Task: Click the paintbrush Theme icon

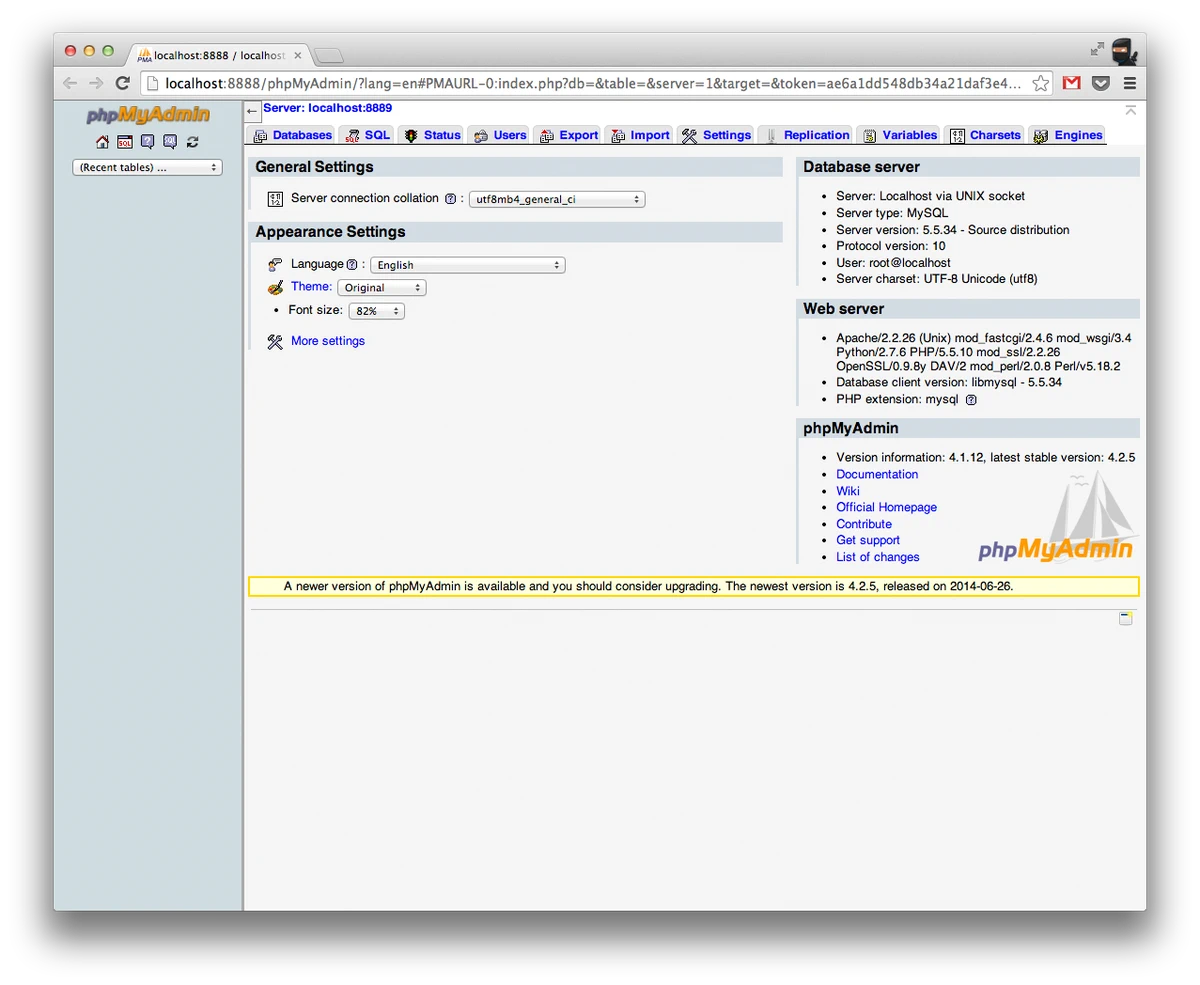Action: coord(276,288)
